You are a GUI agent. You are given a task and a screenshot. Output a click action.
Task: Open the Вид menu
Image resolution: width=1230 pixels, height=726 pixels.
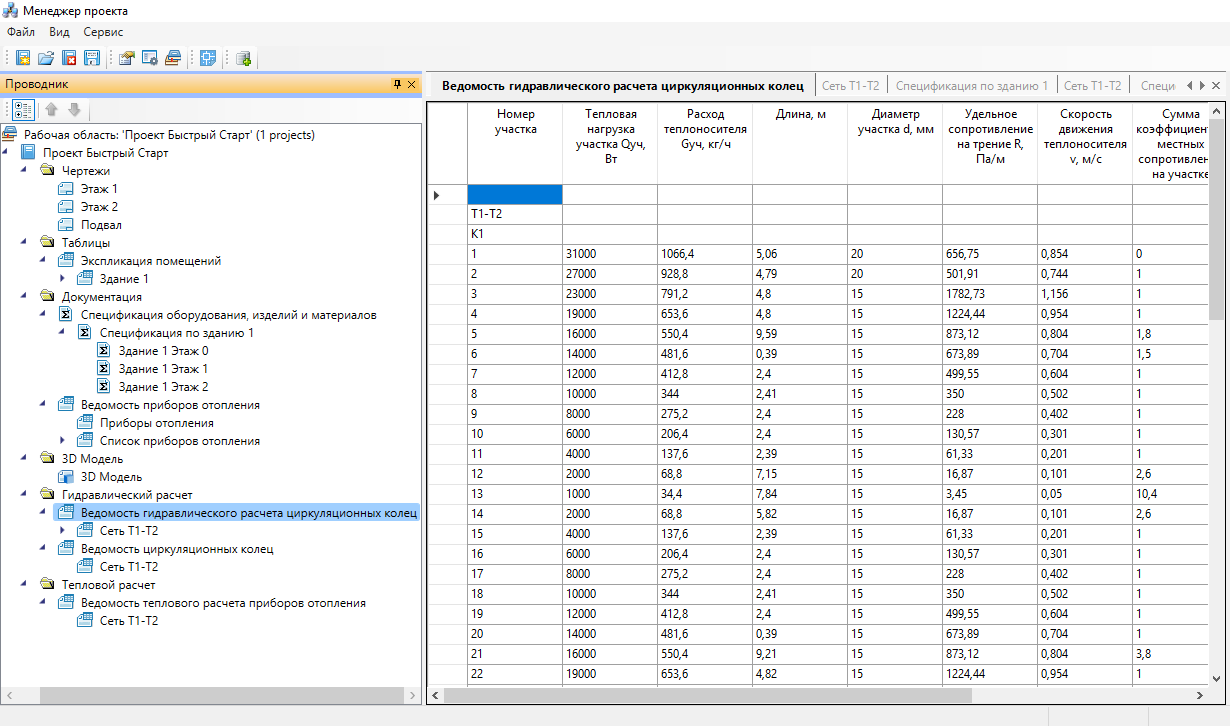(x=59, y=32)
